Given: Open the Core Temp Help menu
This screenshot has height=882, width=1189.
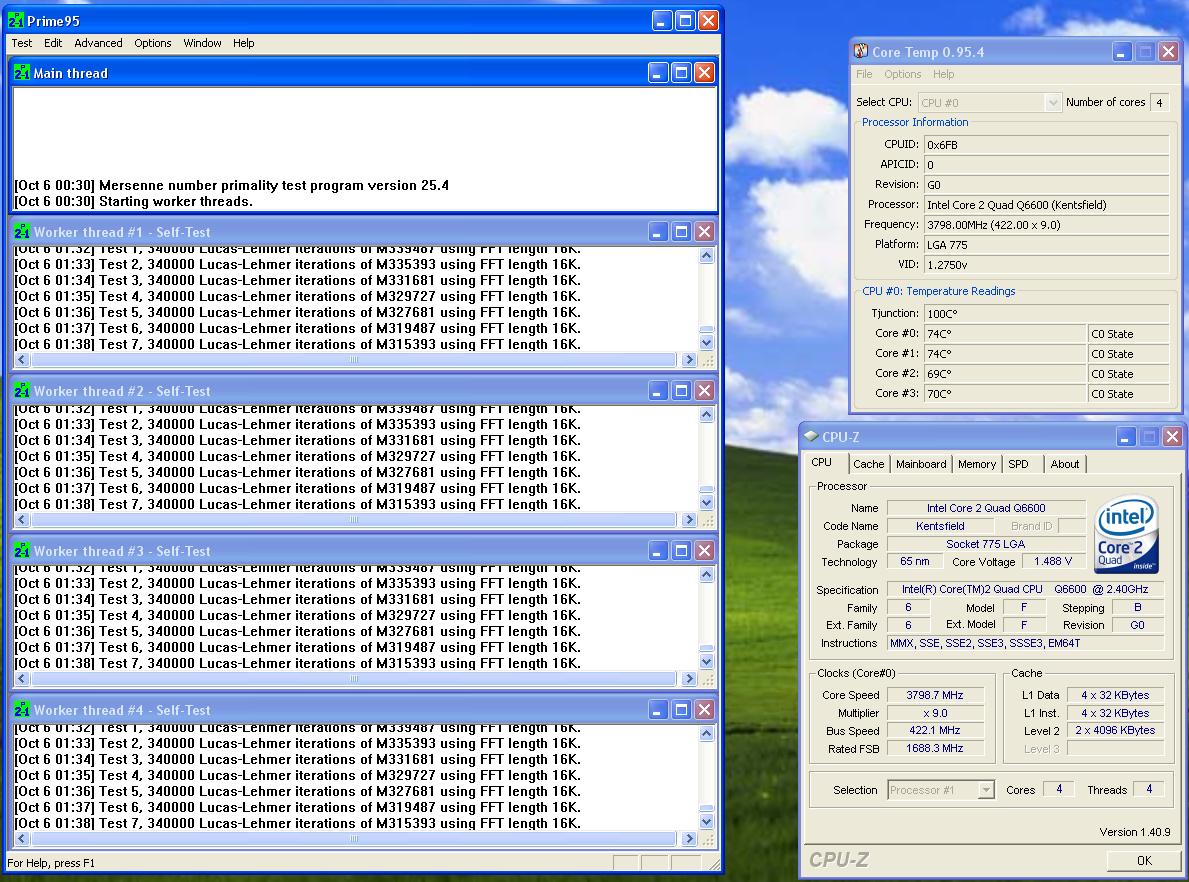Looking at the screenshot, I should click(943, 74).
